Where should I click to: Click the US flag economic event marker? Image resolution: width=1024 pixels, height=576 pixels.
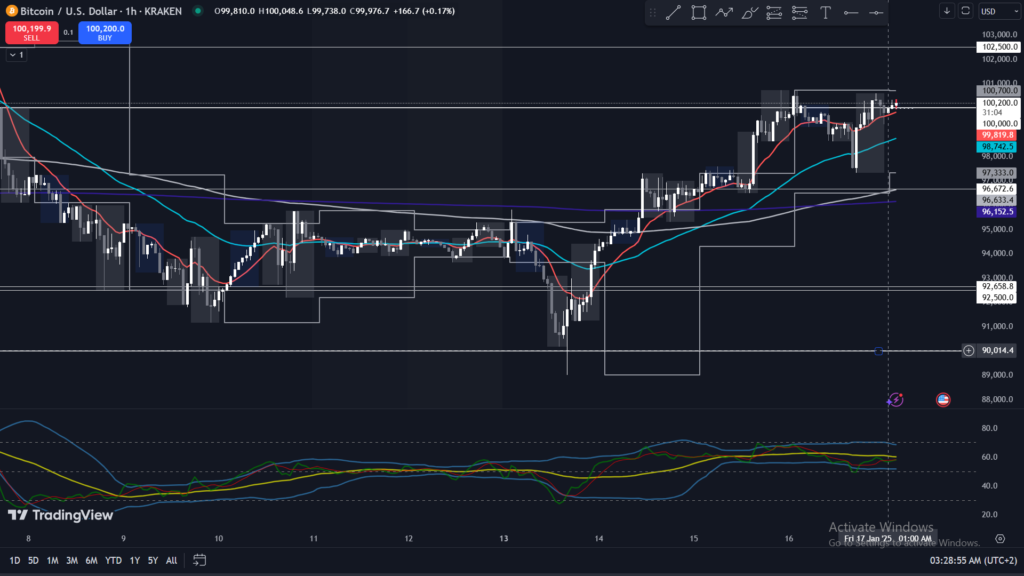942,399
